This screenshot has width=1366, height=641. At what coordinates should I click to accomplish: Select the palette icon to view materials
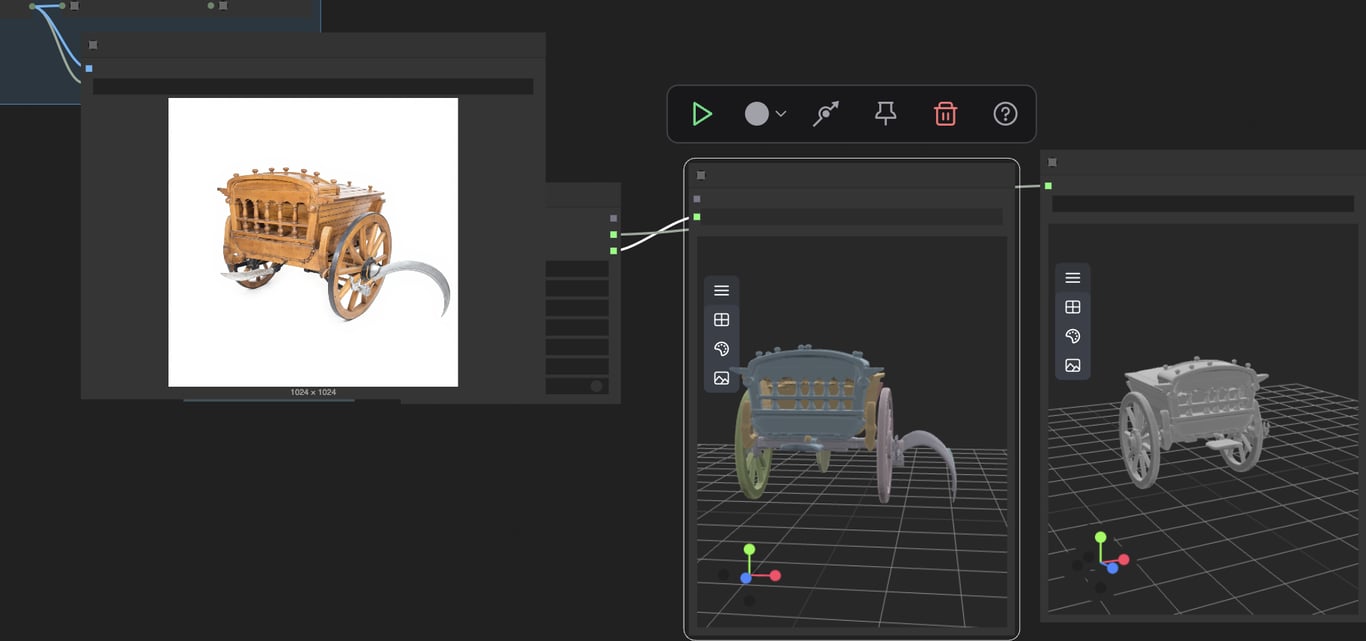click(721, 349)
